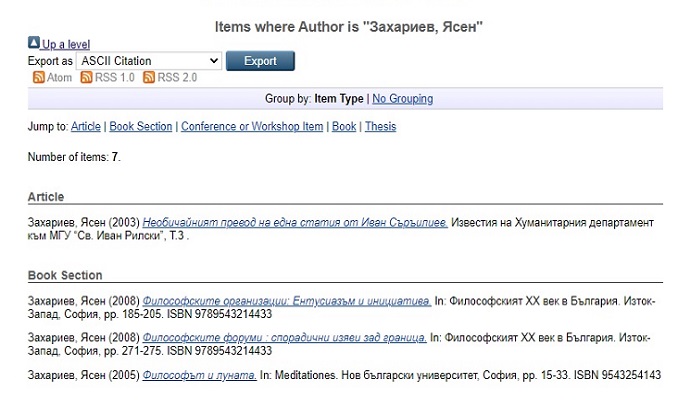Image resolution: width=678 pixels, height=410 pixels.
Task: Click the Up a level arrow icon
Action: coord(34,43)
